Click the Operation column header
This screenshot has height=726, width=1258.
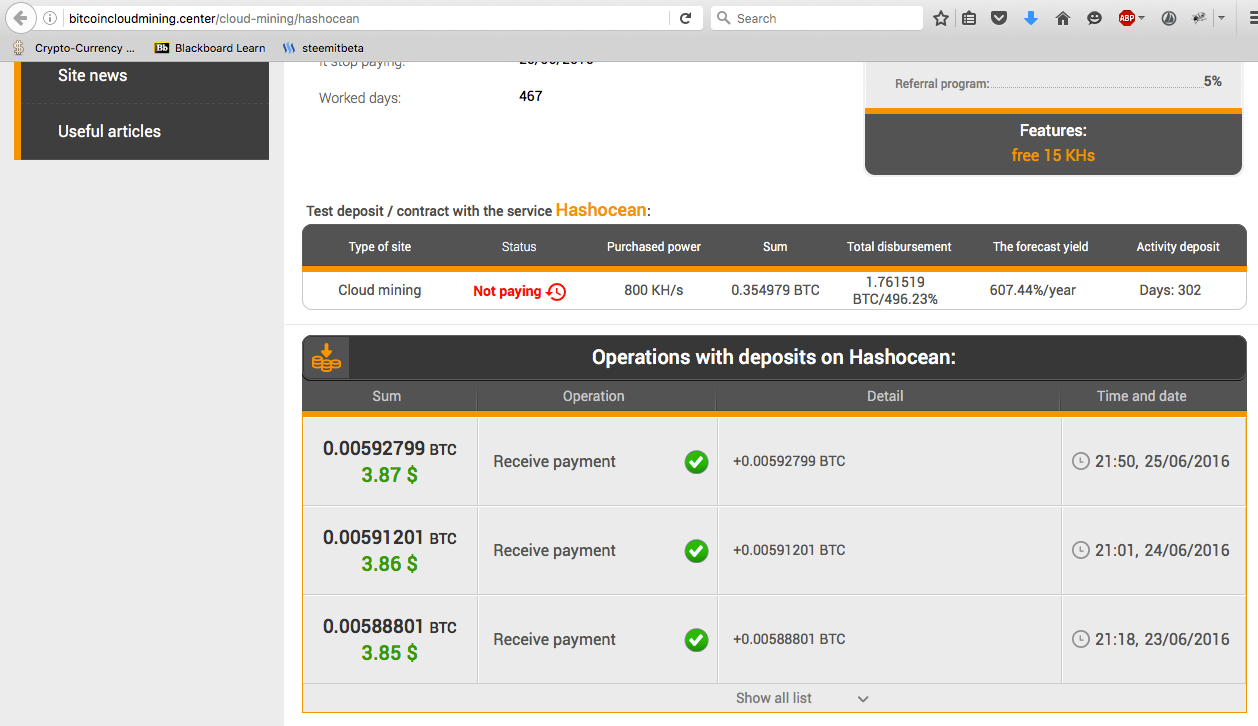point(594,396)
